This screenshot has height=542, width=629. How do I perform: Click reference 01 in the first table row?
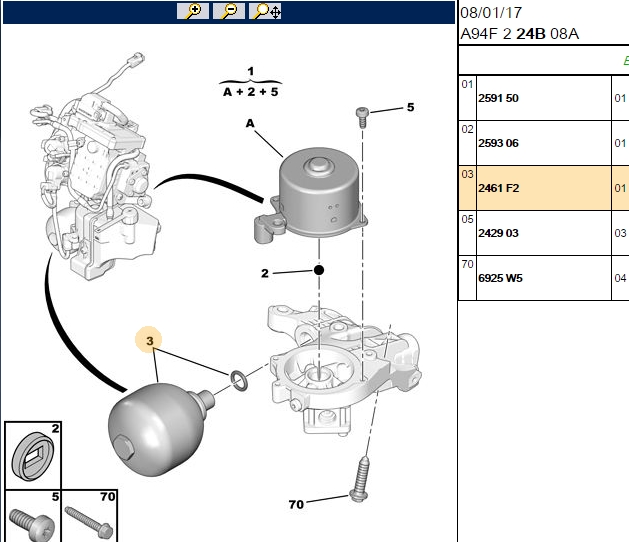point(467,84)
